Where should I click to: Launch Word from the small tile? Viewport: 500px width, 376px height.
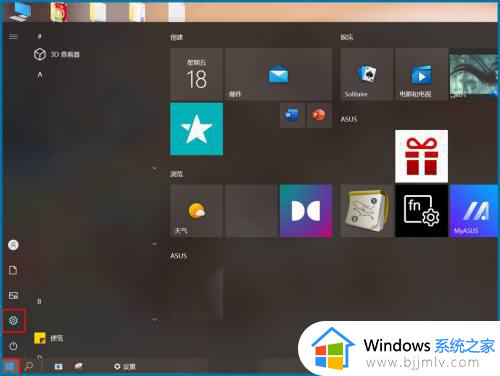pos(292,115)
